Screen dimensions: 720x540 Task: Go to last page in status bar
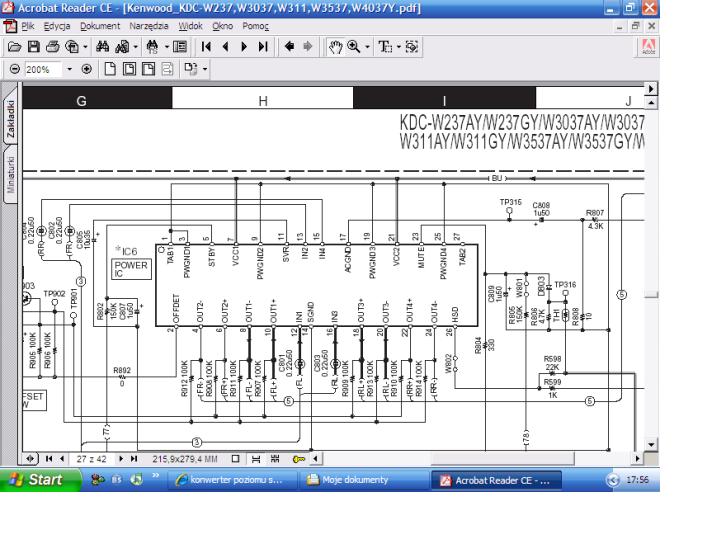[134, 458]
